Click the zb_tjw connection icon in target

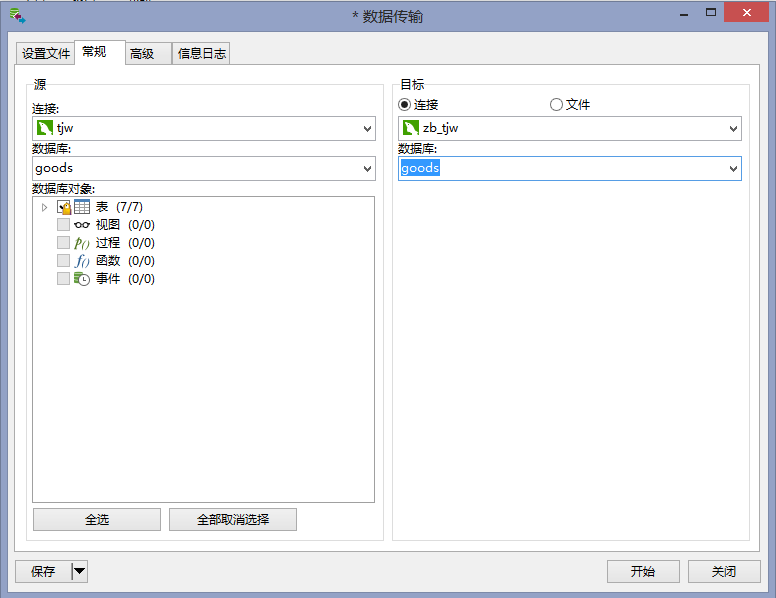[411, 128]
